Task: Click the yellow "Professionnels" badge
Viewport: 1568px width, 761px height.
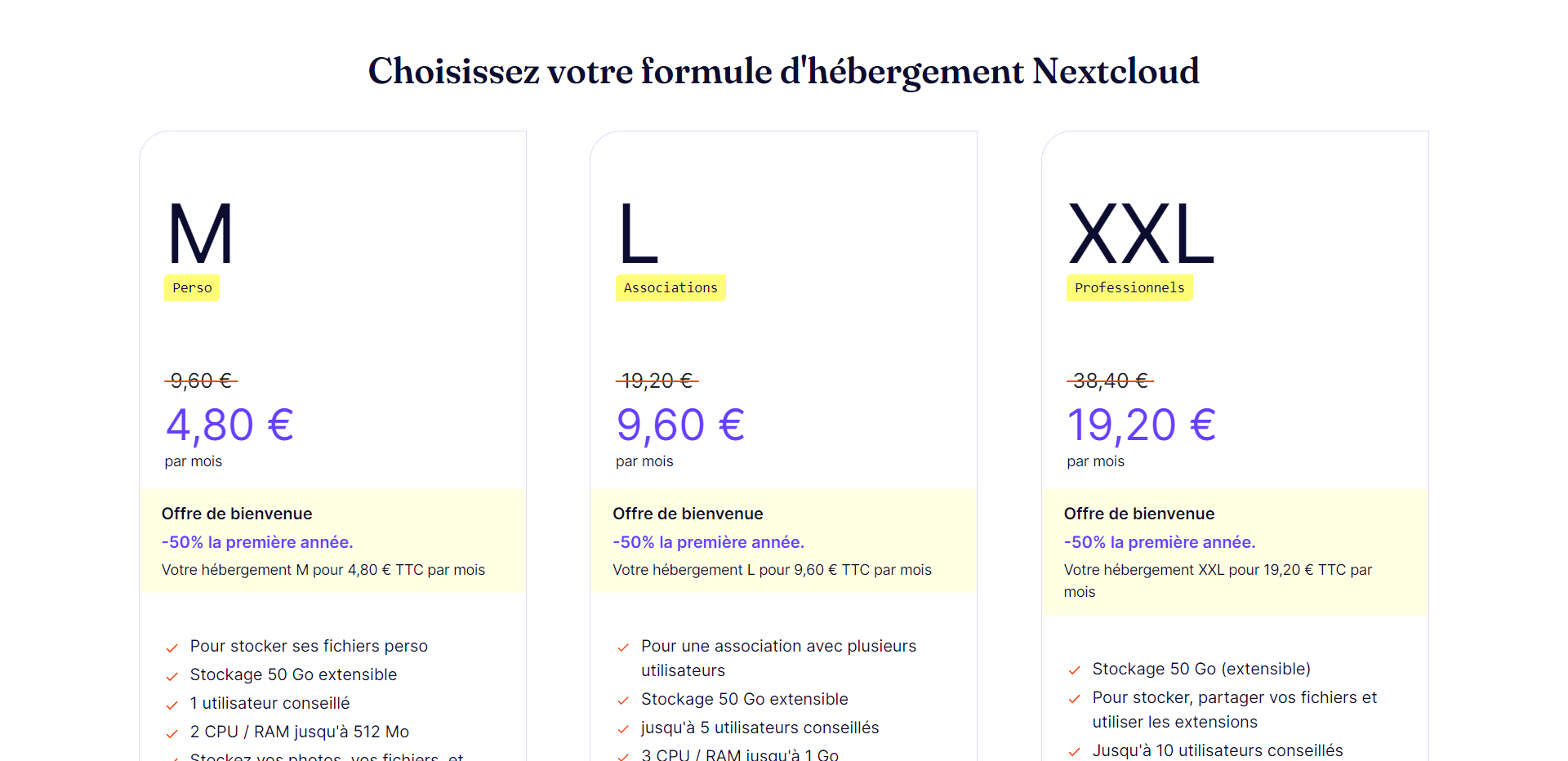Action: [x=1129, y=288]
